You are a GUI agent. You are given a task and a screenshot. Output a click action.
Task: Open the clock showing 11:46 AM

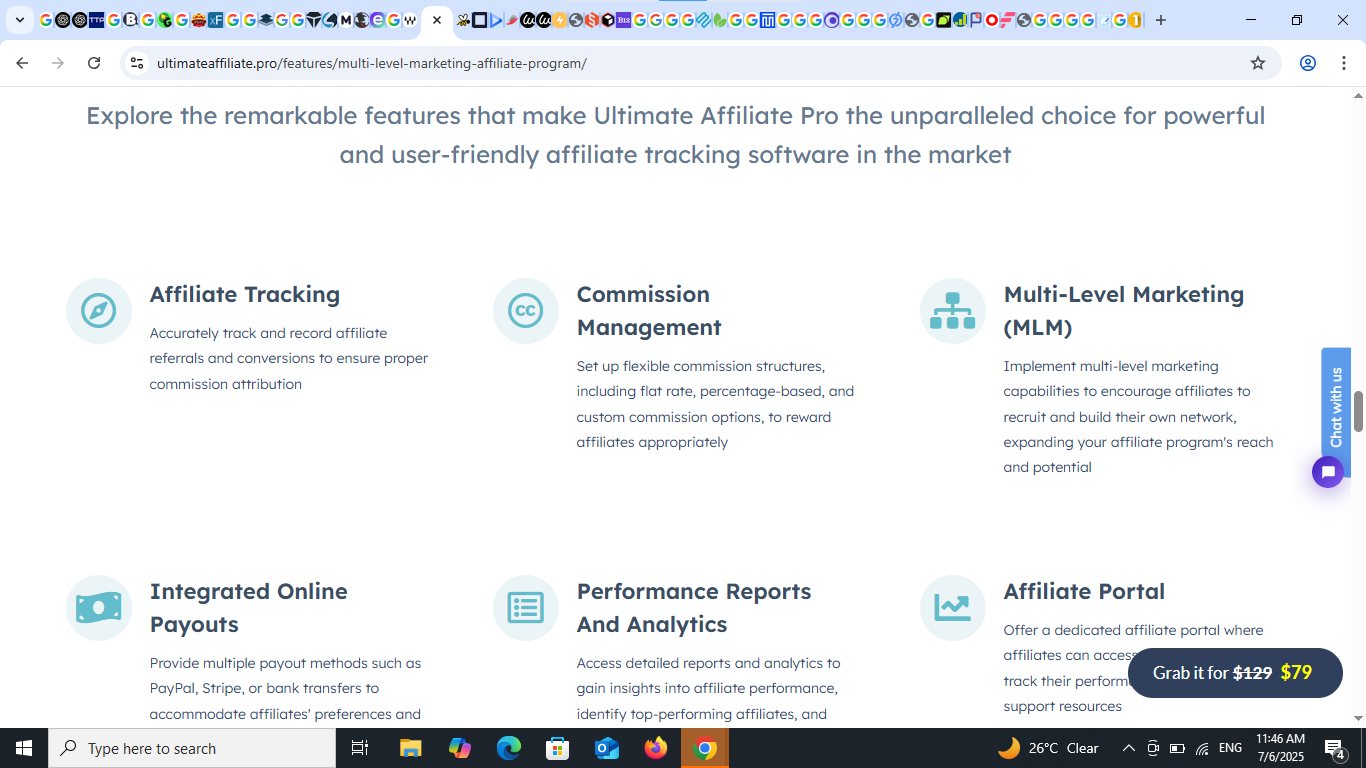coord(1281,748)
